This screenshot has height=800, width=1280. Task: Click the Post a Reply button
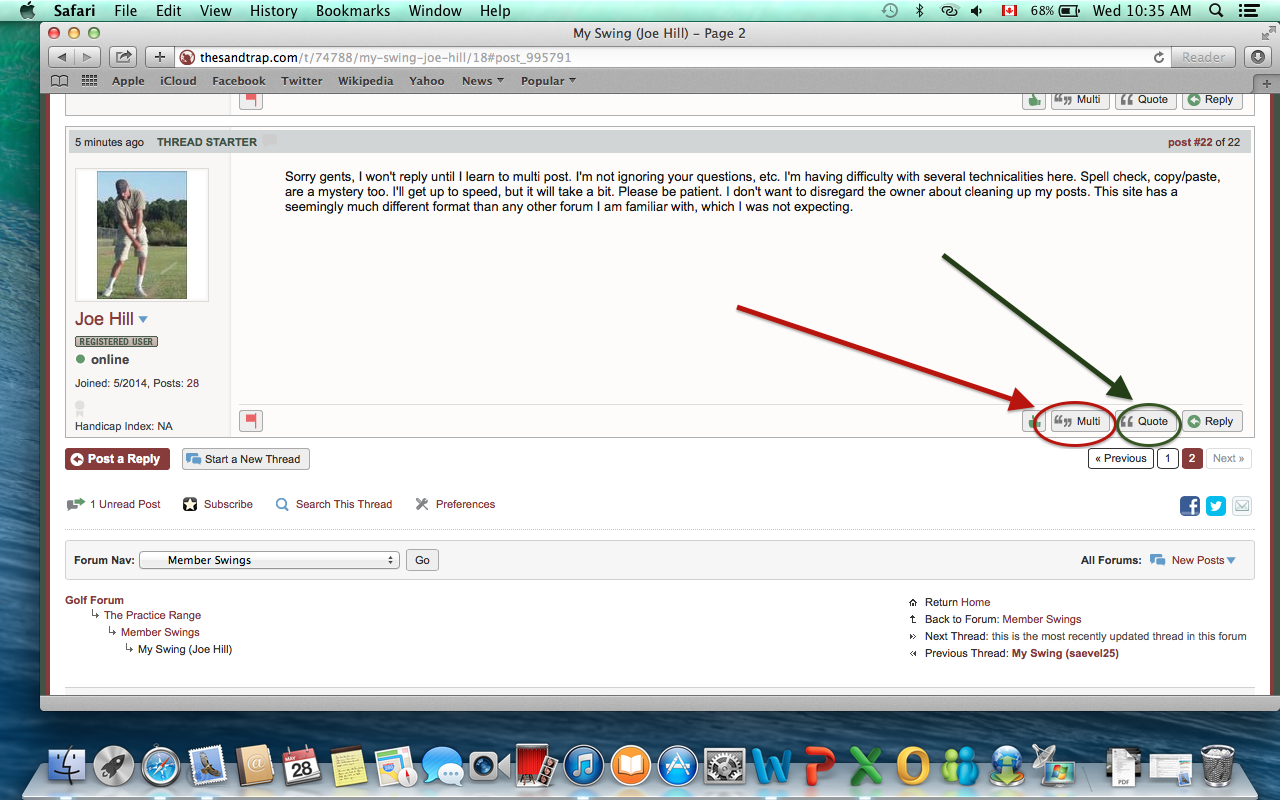click(x=117, y=459)
